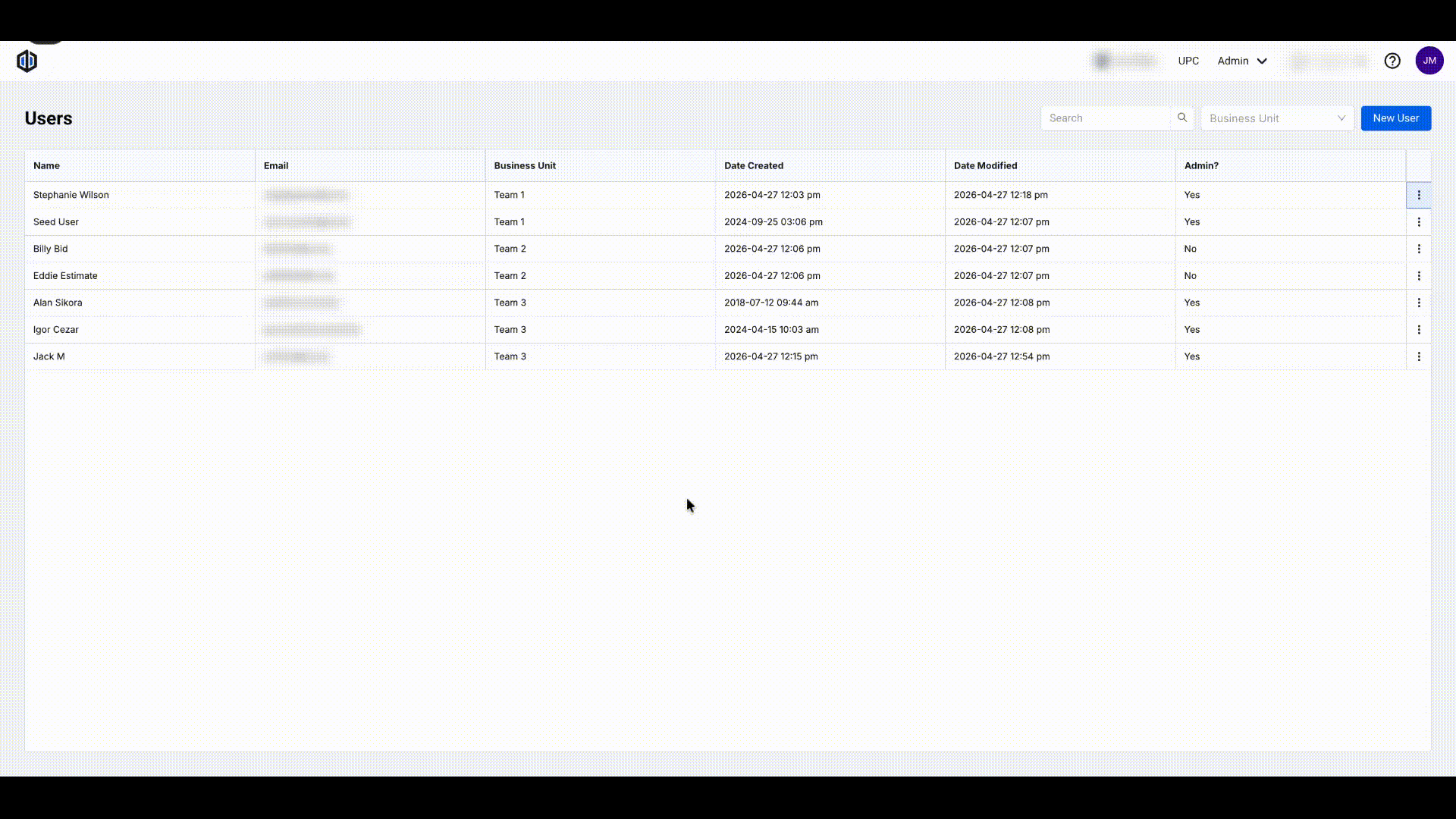Click the UPC menu item
Viewport: 1456px width, 819px height.
[1188, 61]
